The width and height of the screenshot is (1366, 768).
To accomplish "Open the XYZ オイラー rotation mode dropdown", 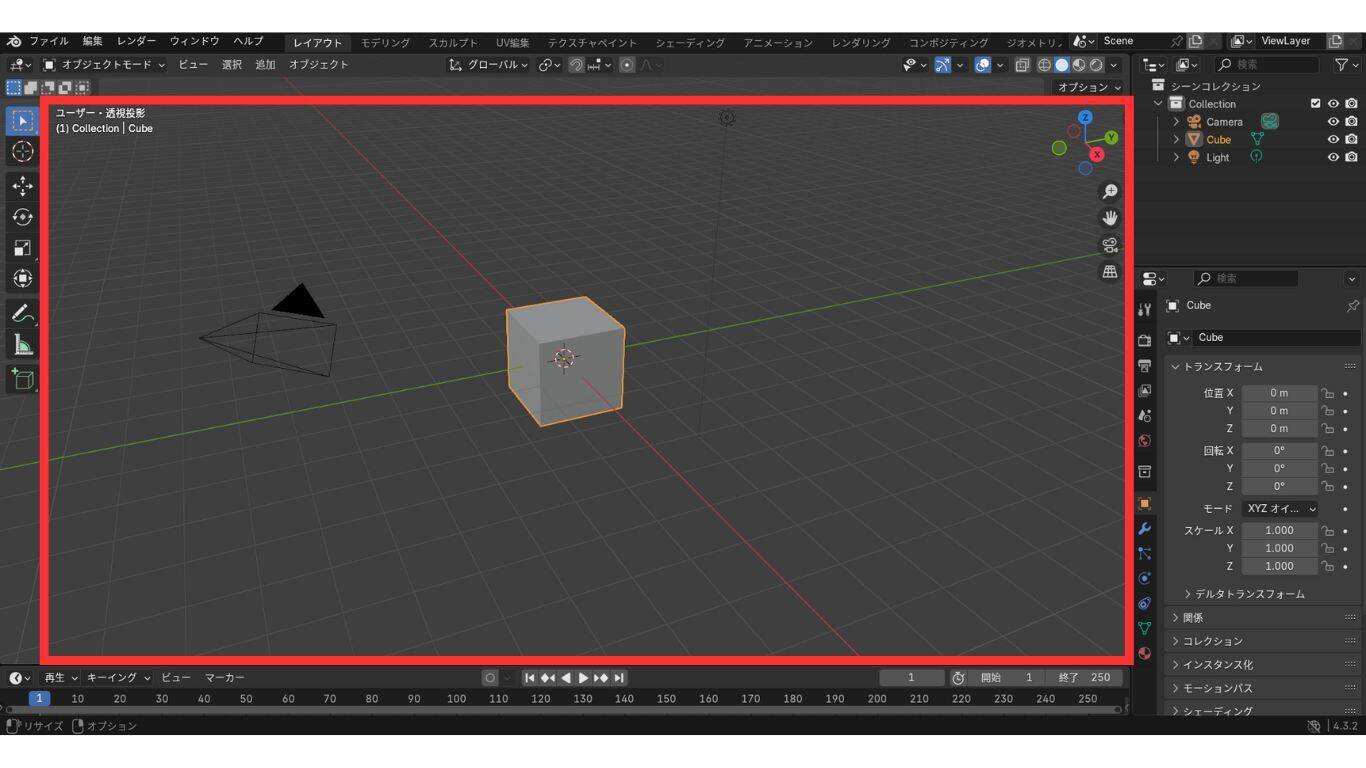I will [1280, 509].
